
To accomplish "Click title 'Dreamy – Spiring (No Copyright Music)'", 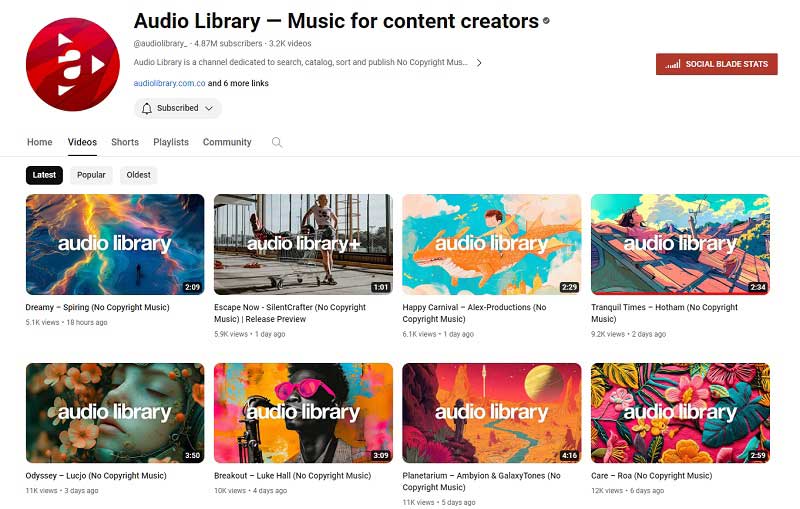I will point(97,308).
